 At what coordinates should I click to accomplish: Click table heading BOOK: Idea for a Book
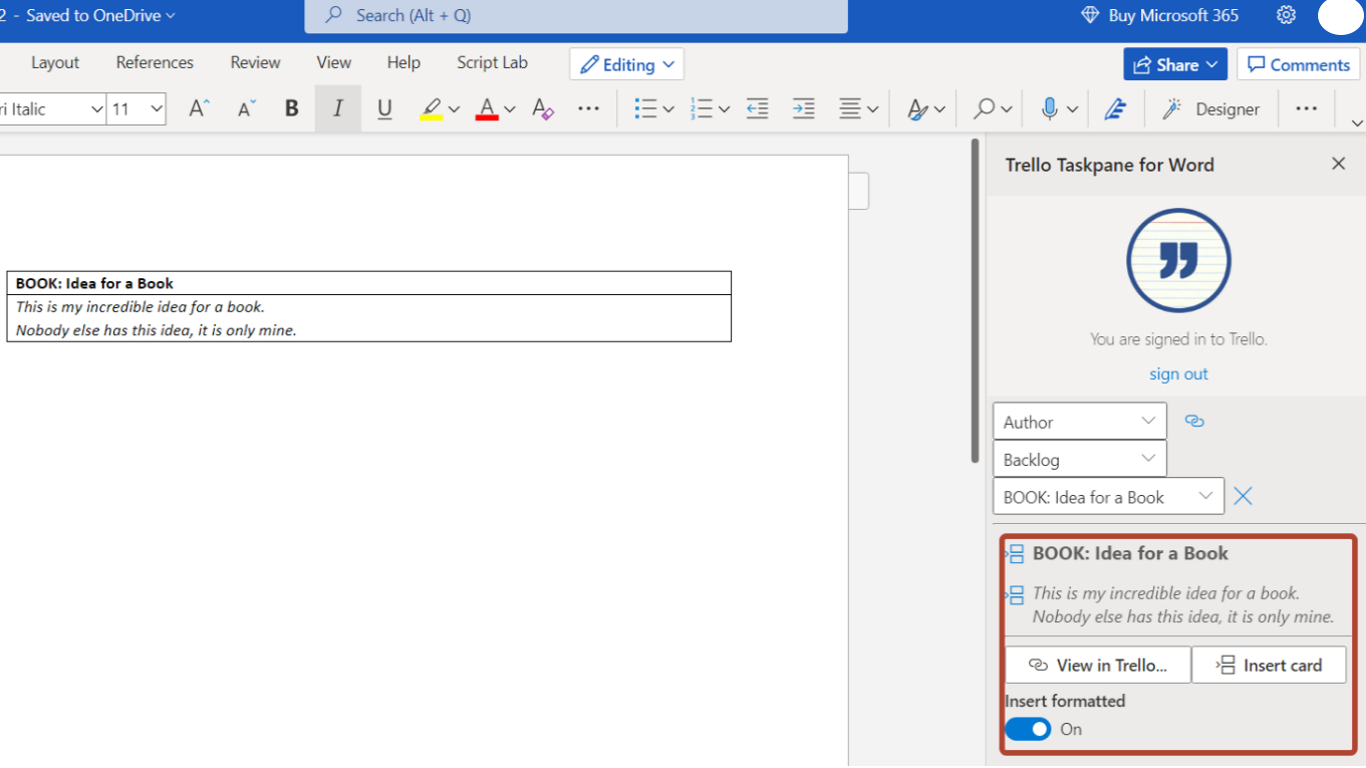tap(95, 283)
